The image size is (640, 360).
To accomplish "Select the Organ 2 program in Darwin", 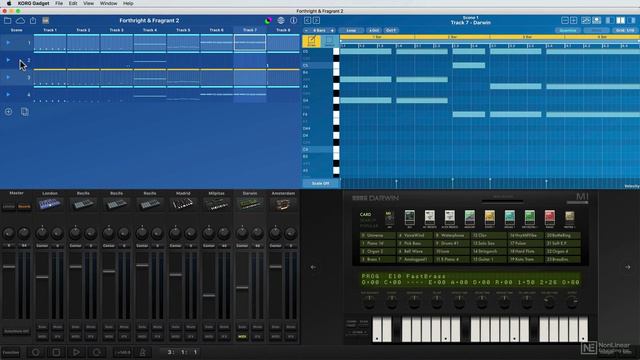I will pos(377,251).
